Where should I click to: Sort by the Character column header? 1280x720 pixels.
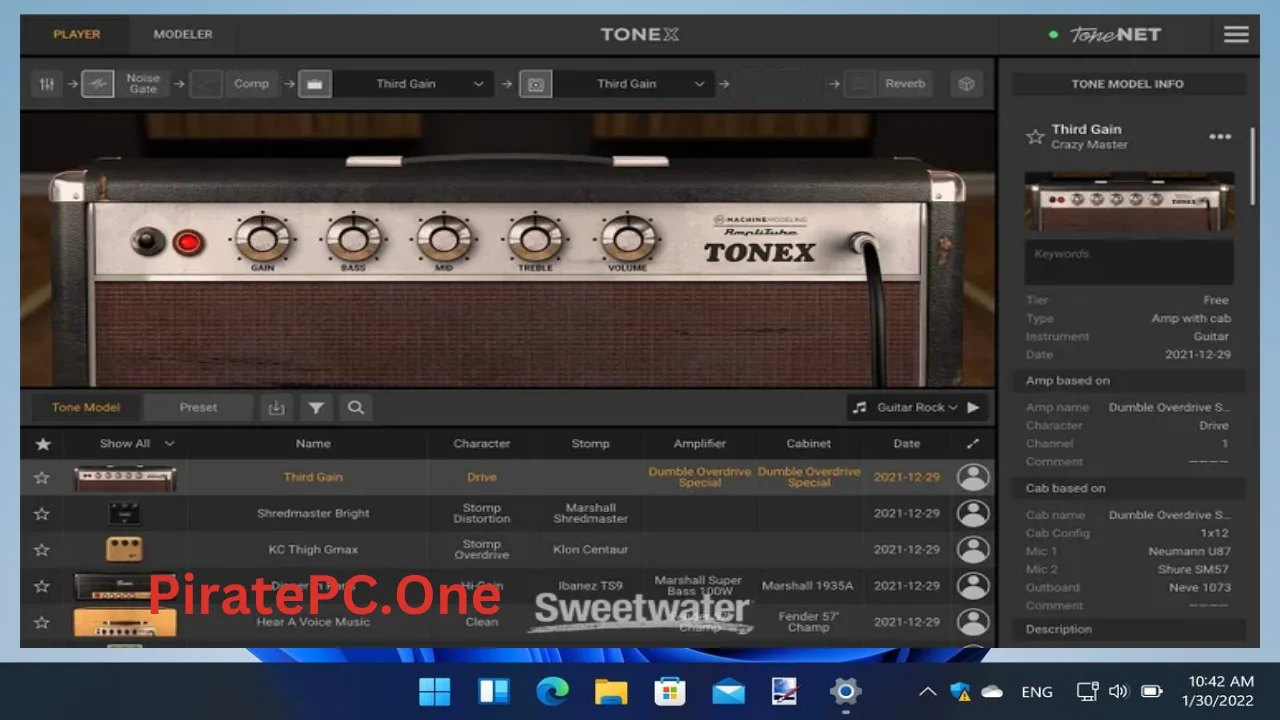point(481,444)
